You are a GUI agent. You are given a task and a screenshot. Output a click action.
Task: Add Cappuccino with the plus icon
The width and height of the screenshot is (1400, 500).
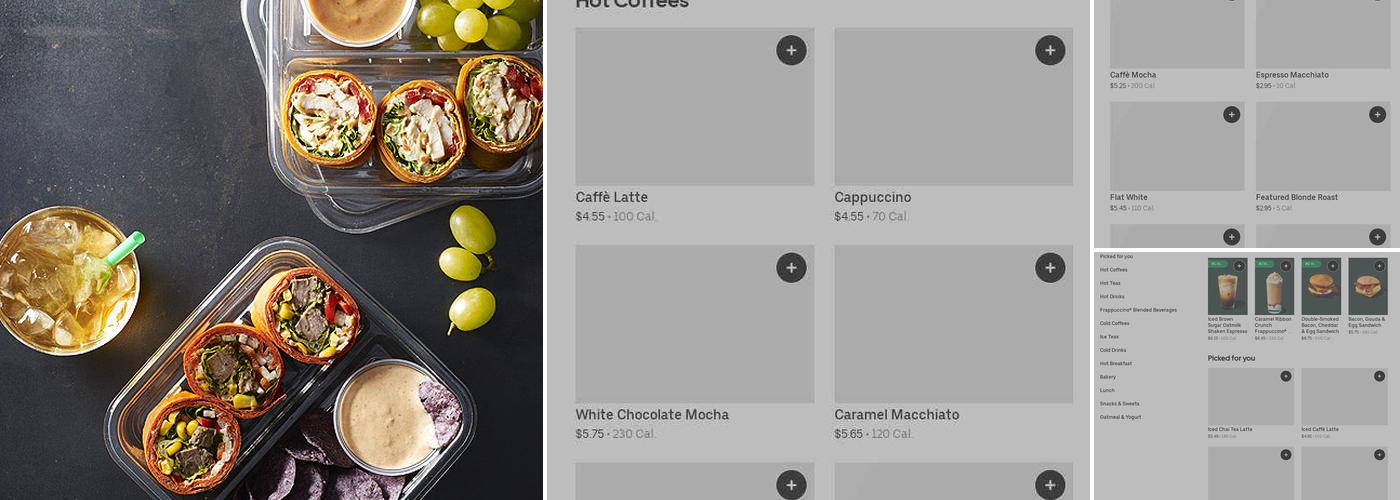pos(1050,50)
